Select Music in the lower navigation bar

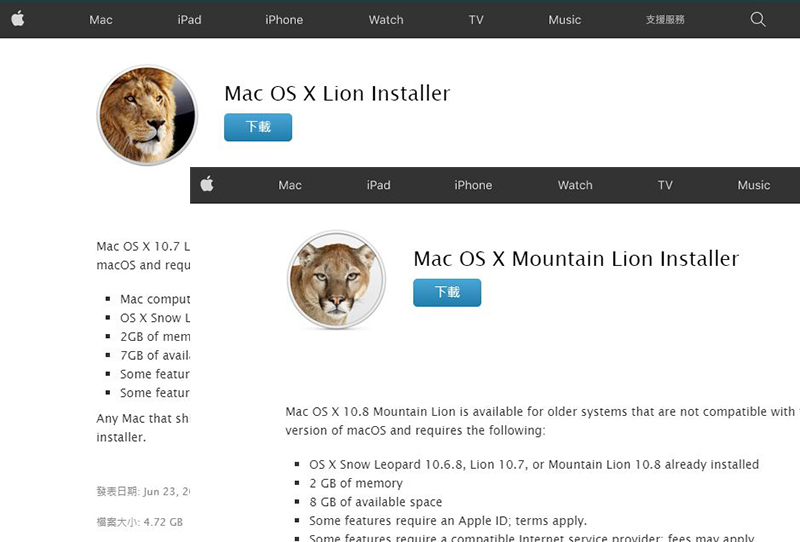tap(754, 185)
